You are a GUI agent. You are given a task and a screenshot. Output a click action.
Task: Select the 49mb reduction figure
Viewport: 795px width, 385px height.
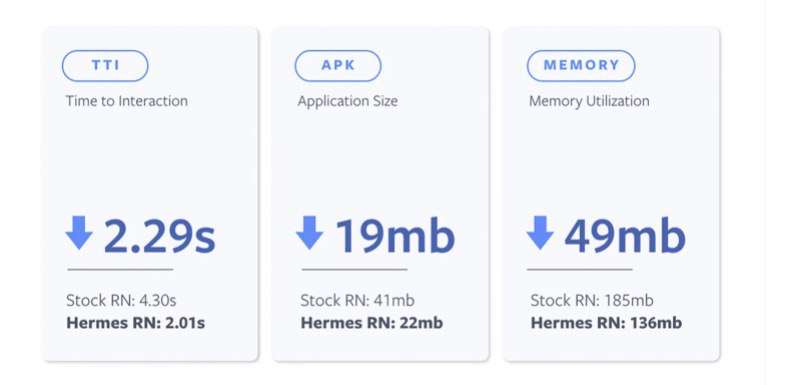click(625, 236)
